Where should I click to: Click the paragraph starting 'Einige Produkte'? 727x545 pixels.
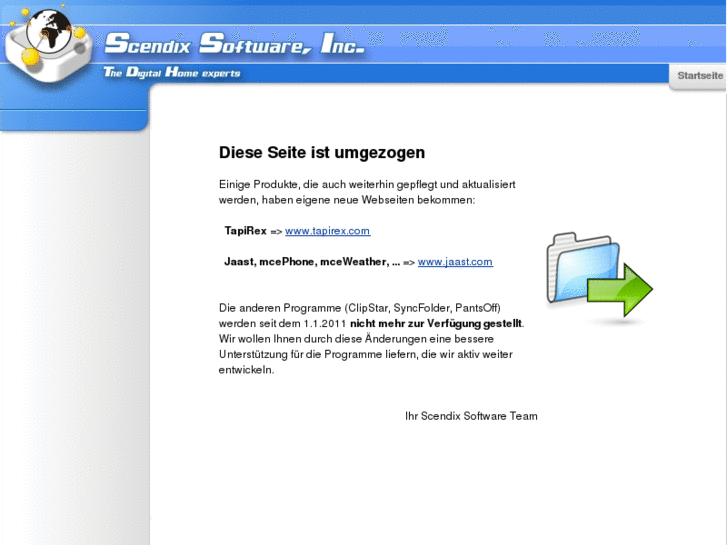pos(367,192)
